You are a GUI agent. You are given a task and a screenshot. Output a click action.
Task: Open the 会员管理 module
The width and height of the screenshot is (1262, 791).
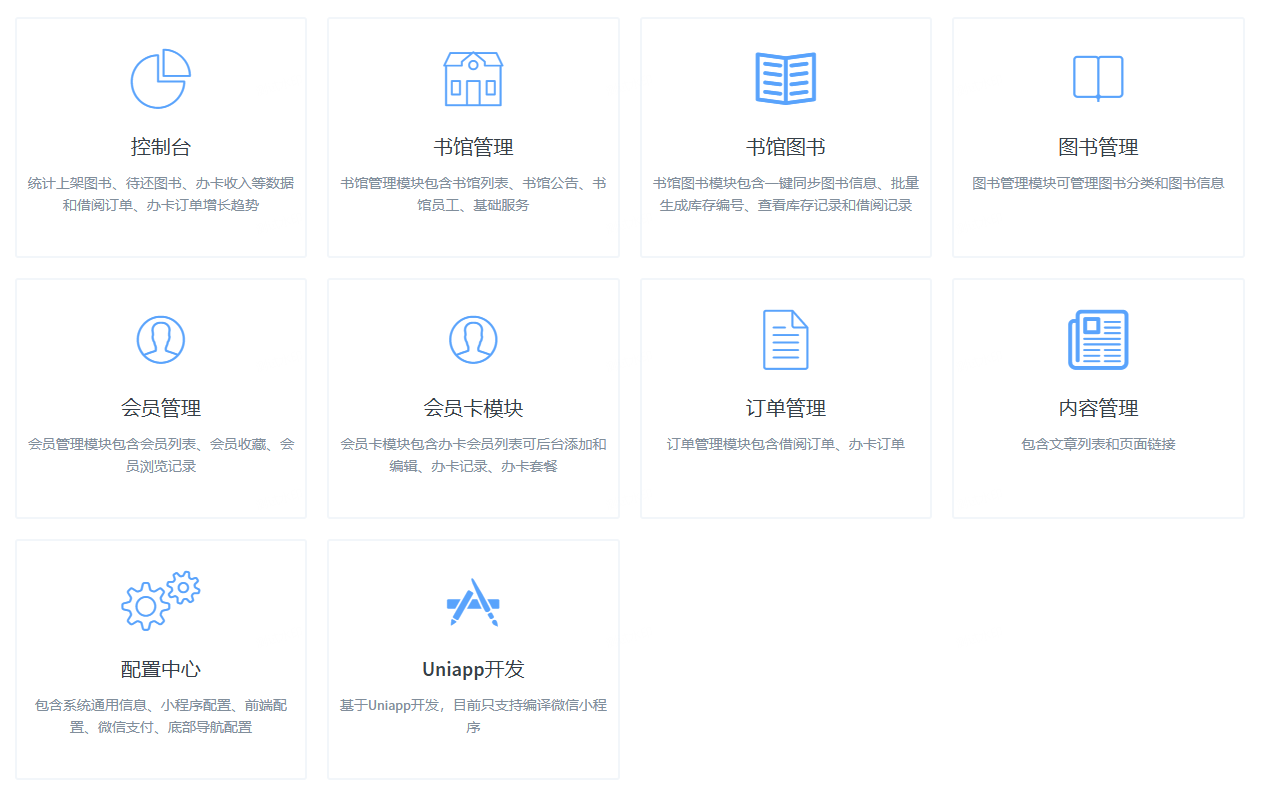[159, 406]
